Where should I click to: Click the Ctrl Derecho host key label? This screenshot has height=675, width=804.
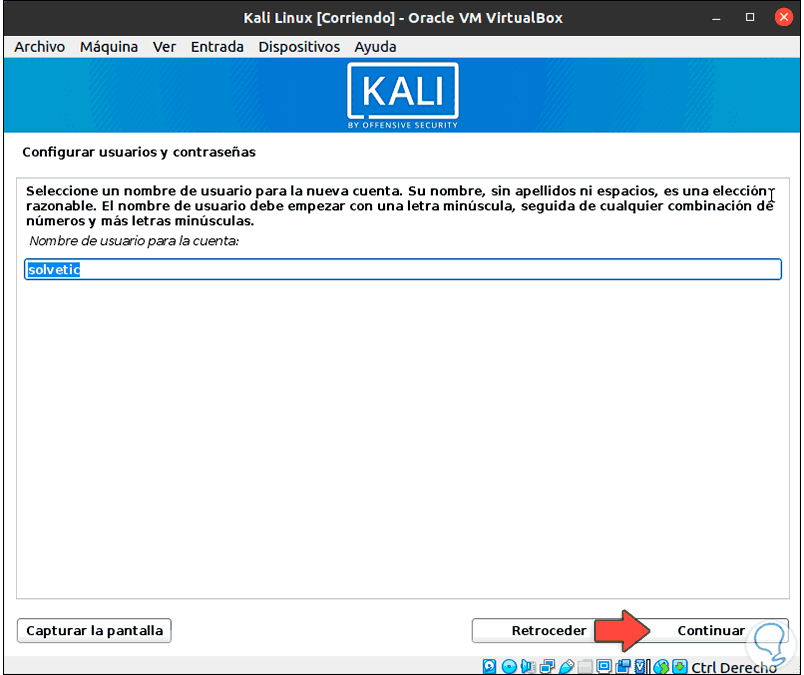point(734,667)
